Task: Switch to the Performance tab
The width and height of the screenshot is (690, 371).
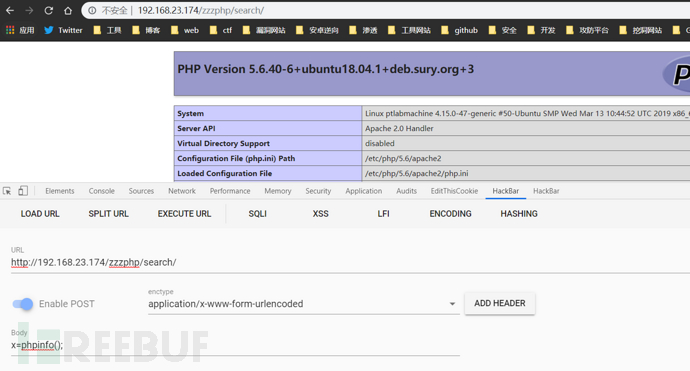Action: [x=230, y=191]
